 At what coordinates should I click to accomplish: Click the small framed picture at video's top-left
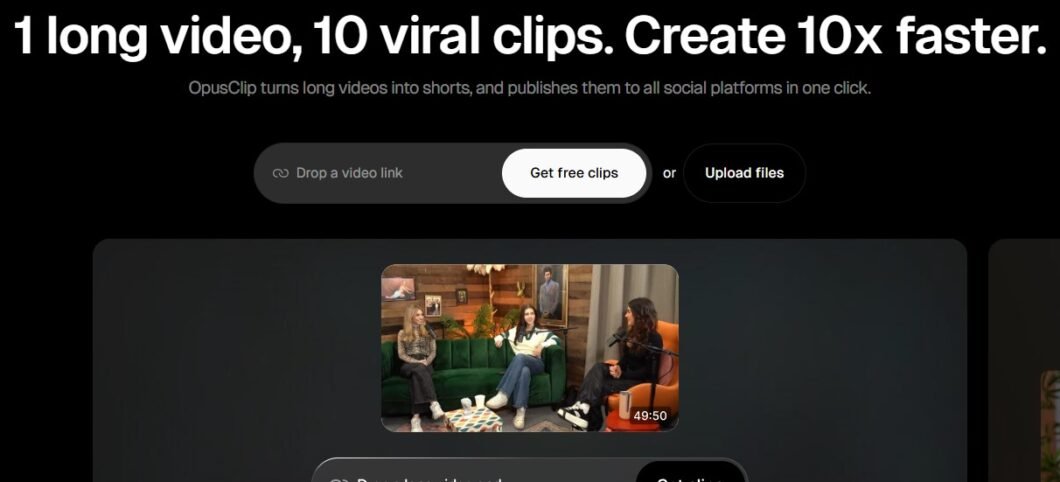coord(399,287)
